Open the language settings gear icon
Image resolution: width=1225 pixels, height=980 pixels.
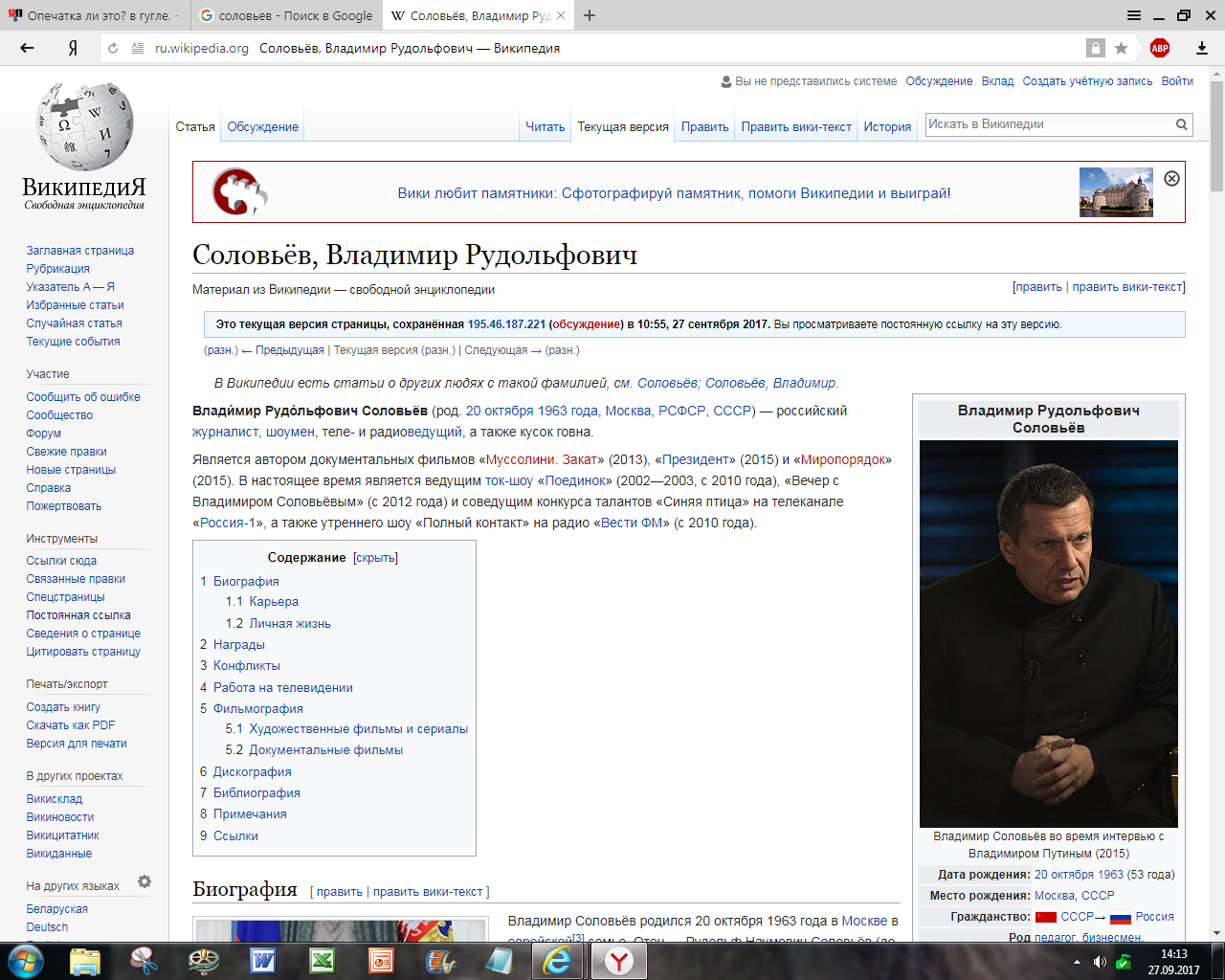[x=145, y=881]
